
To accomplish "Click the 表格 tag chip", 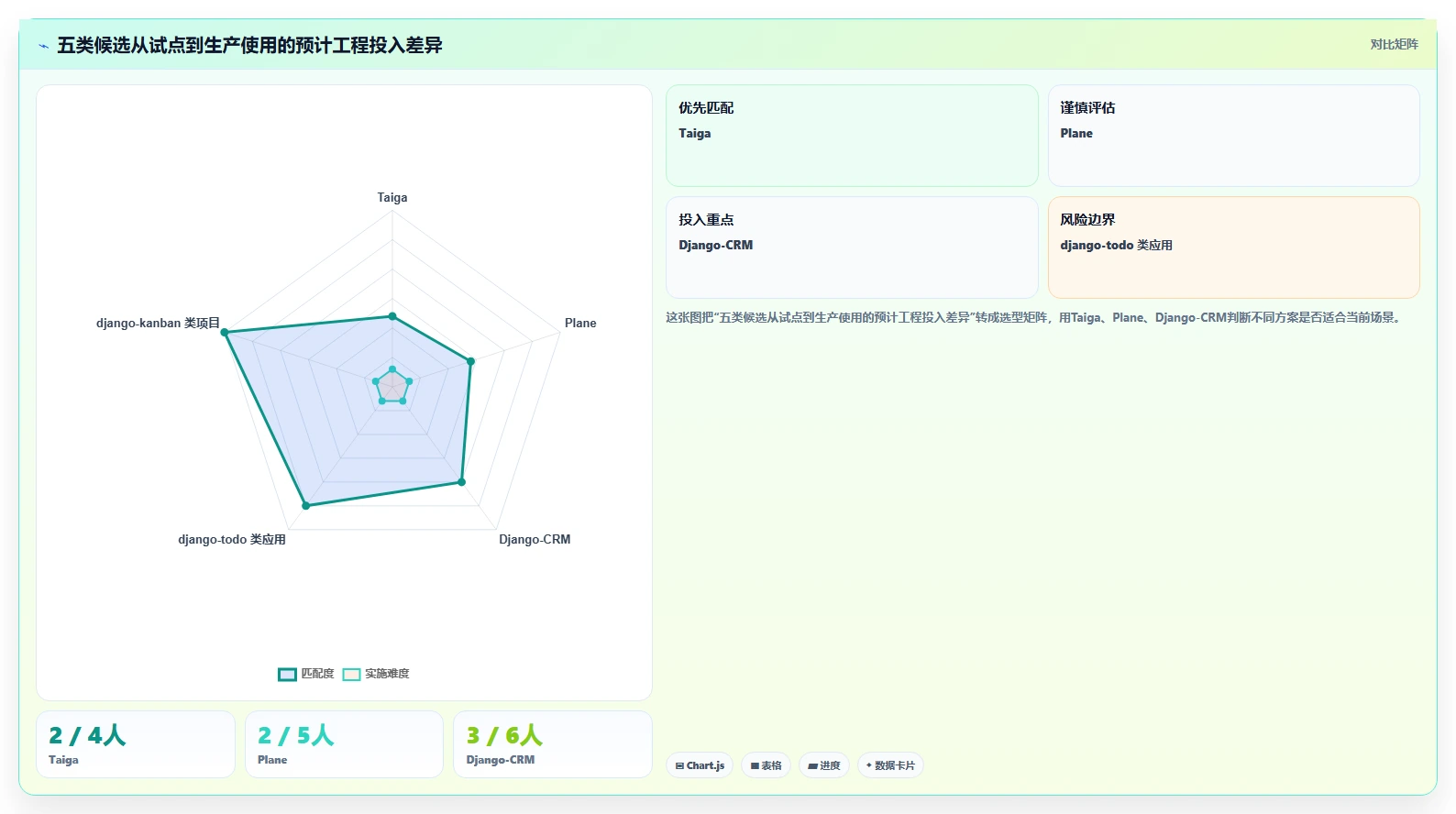I will (766, 765).
